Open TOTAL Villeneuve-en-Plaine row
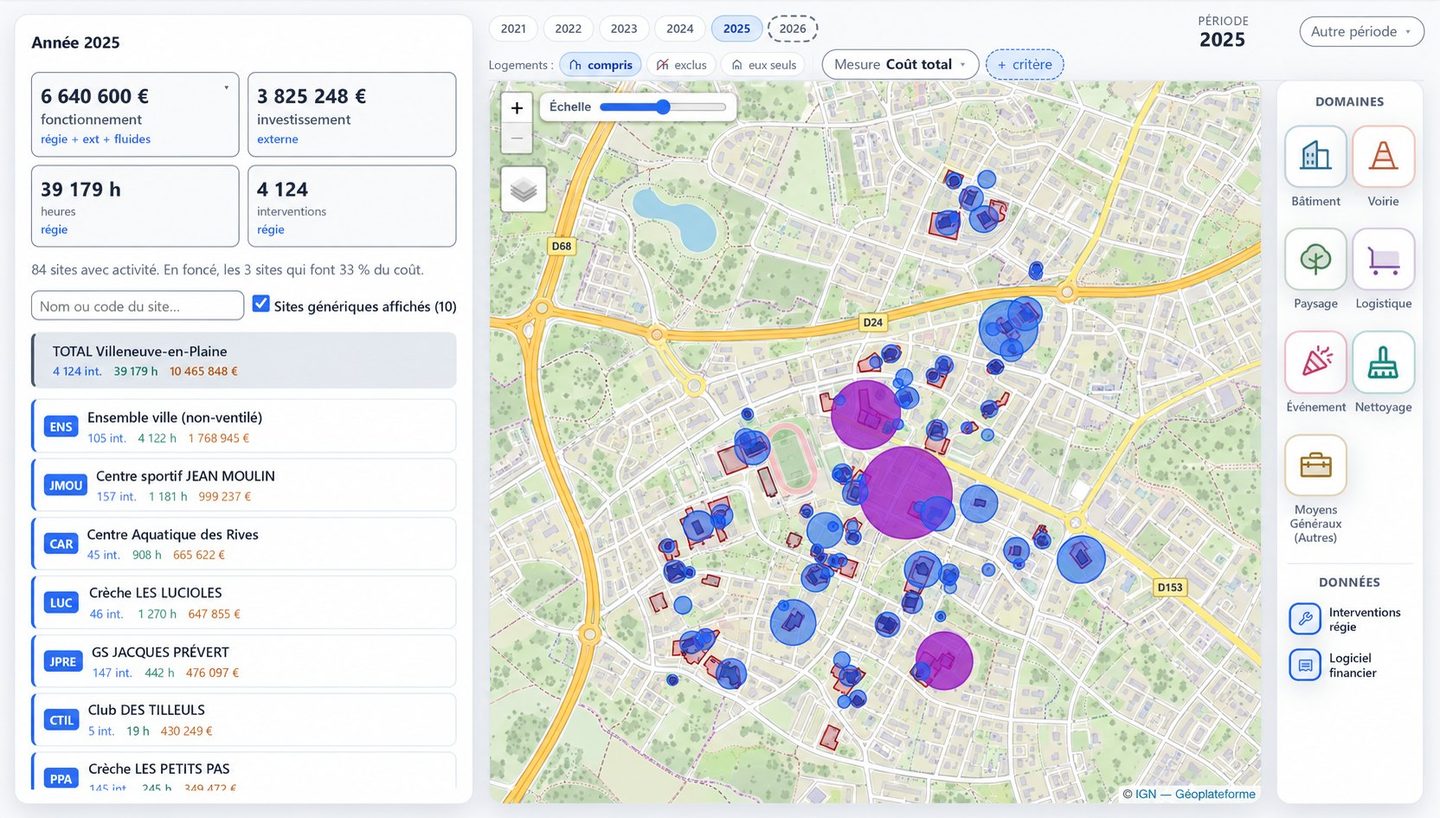This screenshot has width=1440, height=818. click(244, 361)
